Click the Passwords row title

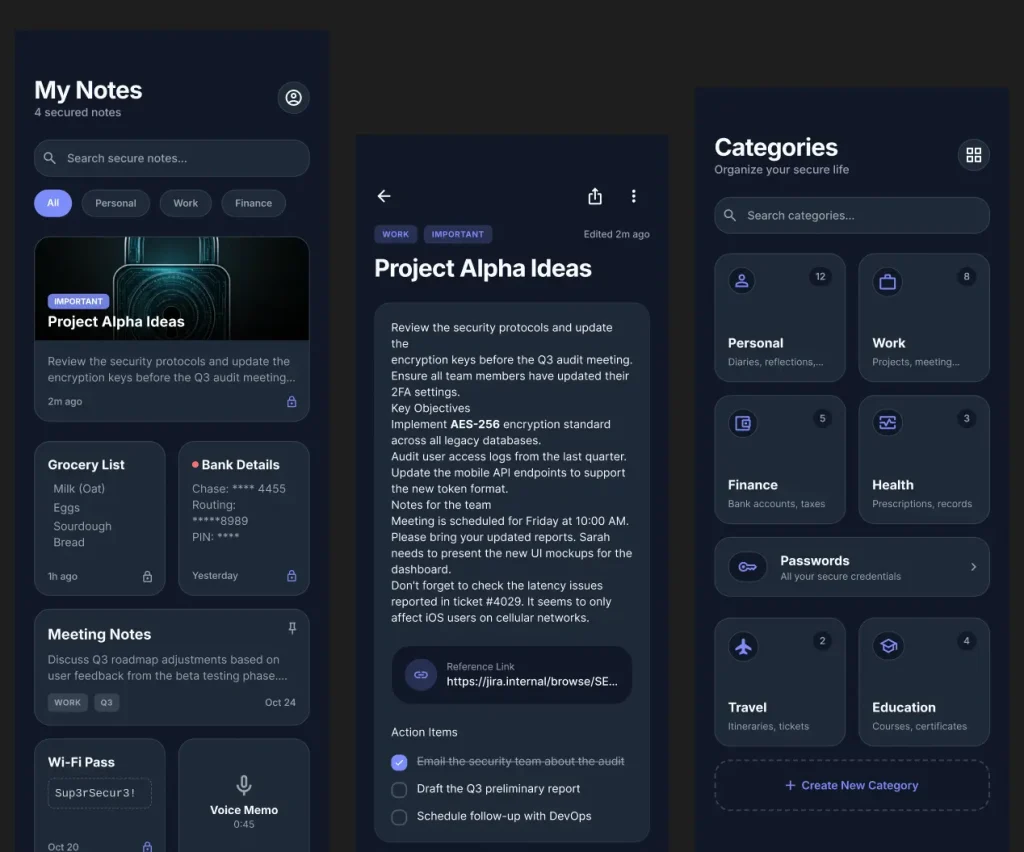coord(815,561)
